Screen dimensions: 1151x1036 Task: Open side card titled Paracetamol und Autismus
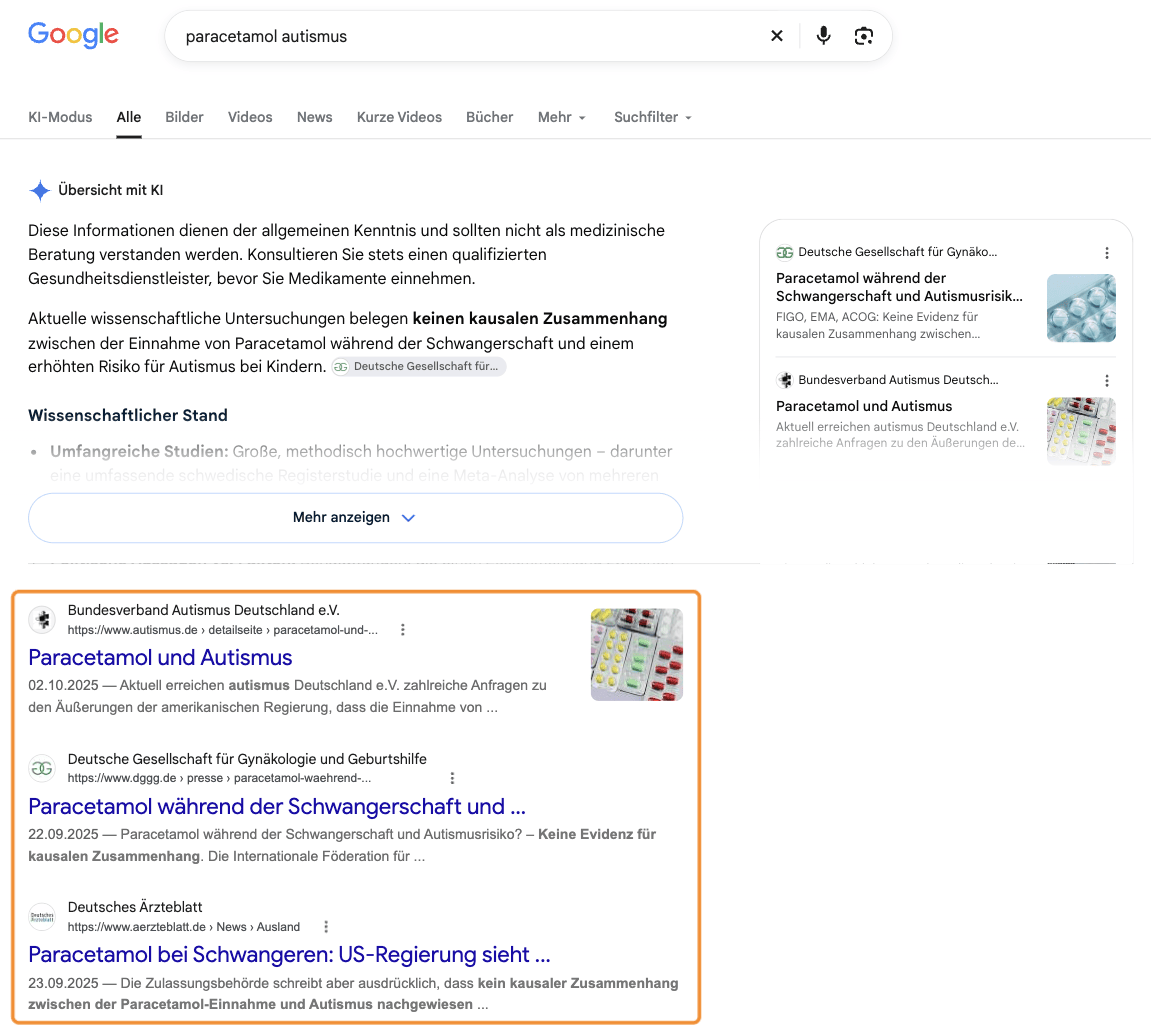864,406
